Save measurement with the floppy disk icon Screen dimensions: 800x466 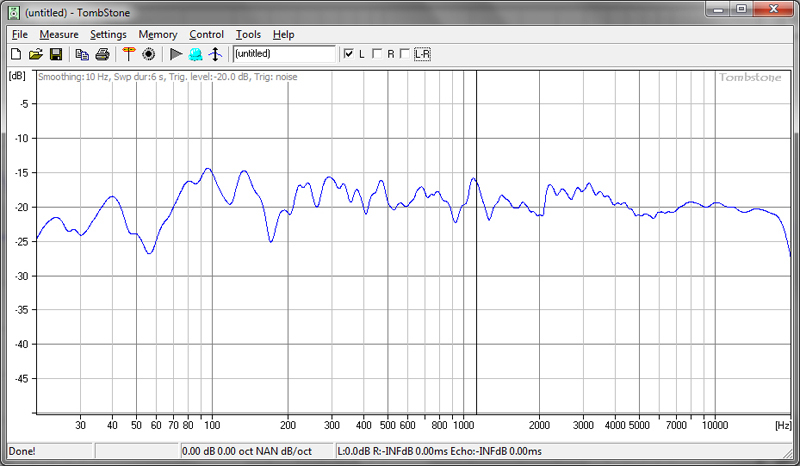pos(56,54)
